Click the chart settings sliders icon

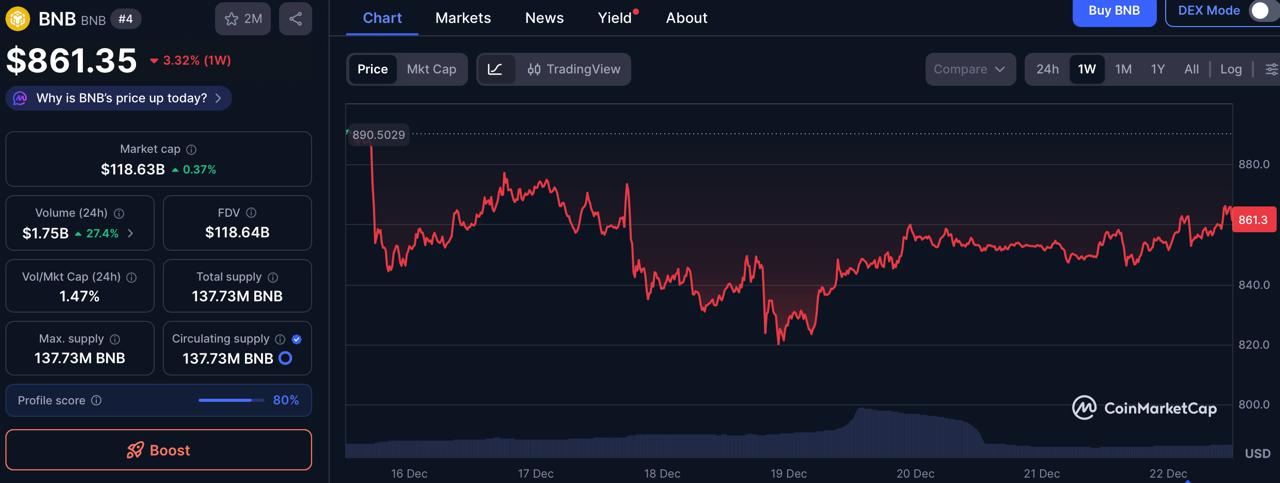pyautogui.click(x=1271, y=69)
